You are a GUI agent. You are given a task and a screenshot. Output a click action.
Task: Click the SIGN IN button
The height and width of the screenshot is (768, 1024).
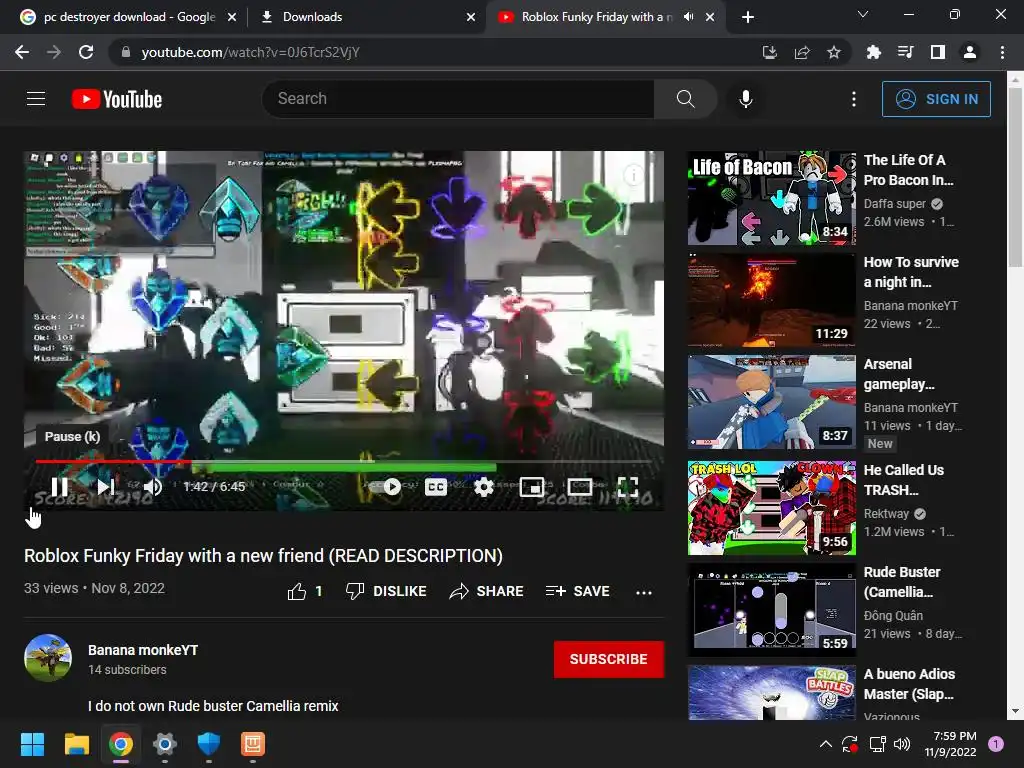point(936,99)
